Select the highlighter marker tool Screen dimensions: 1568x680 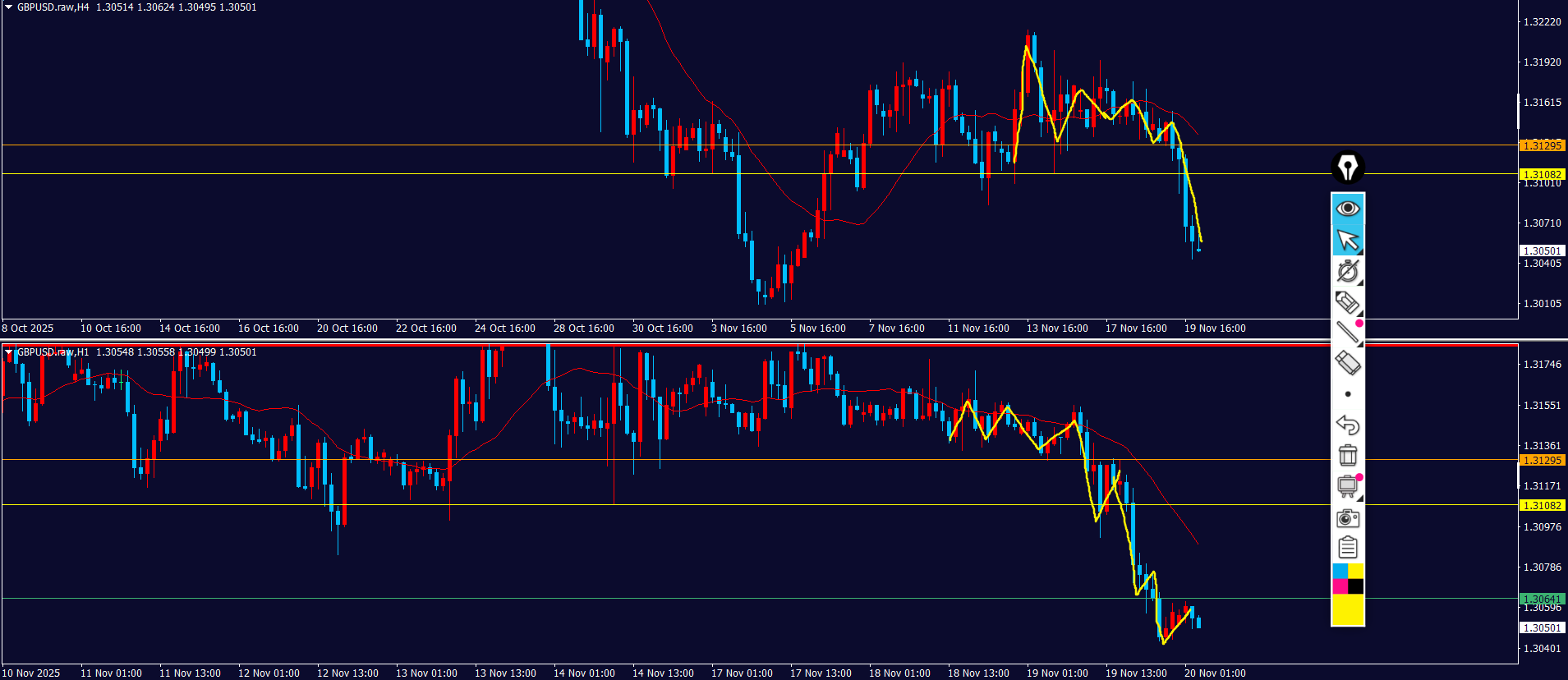[1347, 301]
